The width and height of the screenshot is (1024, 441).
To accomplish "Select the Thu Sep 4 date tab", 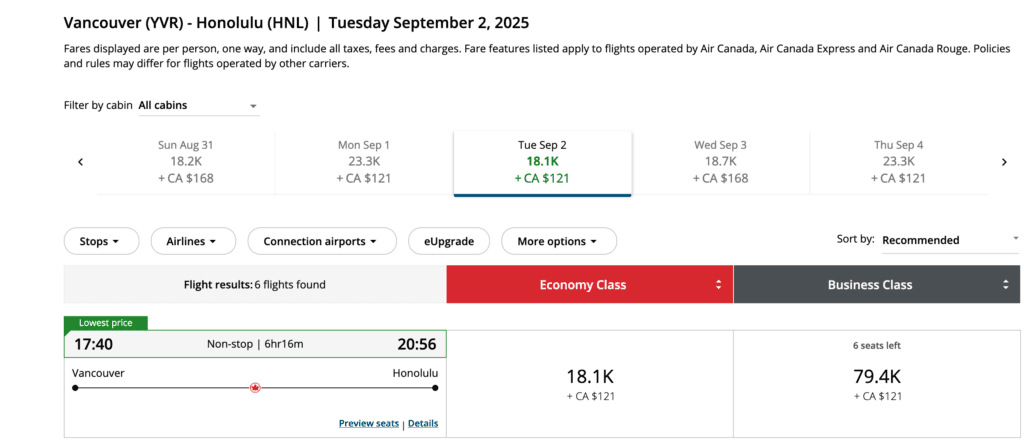I will 898,162.
